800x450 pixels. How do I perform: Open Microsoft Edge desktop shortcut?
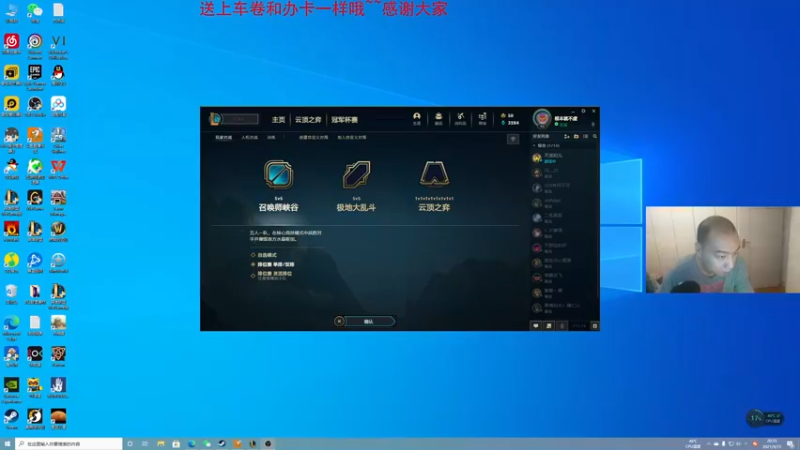11,327
